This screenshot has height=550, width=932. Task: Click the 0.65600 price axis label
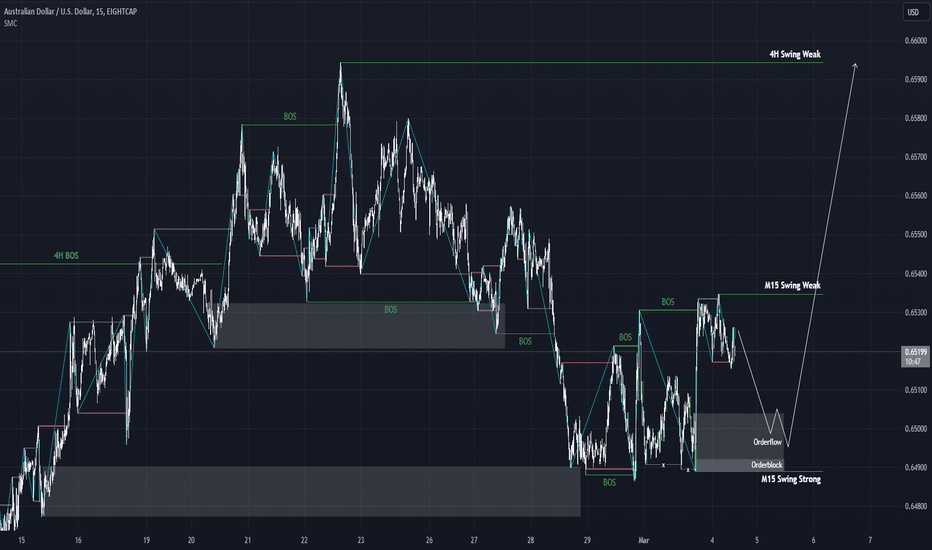[915, 196]
